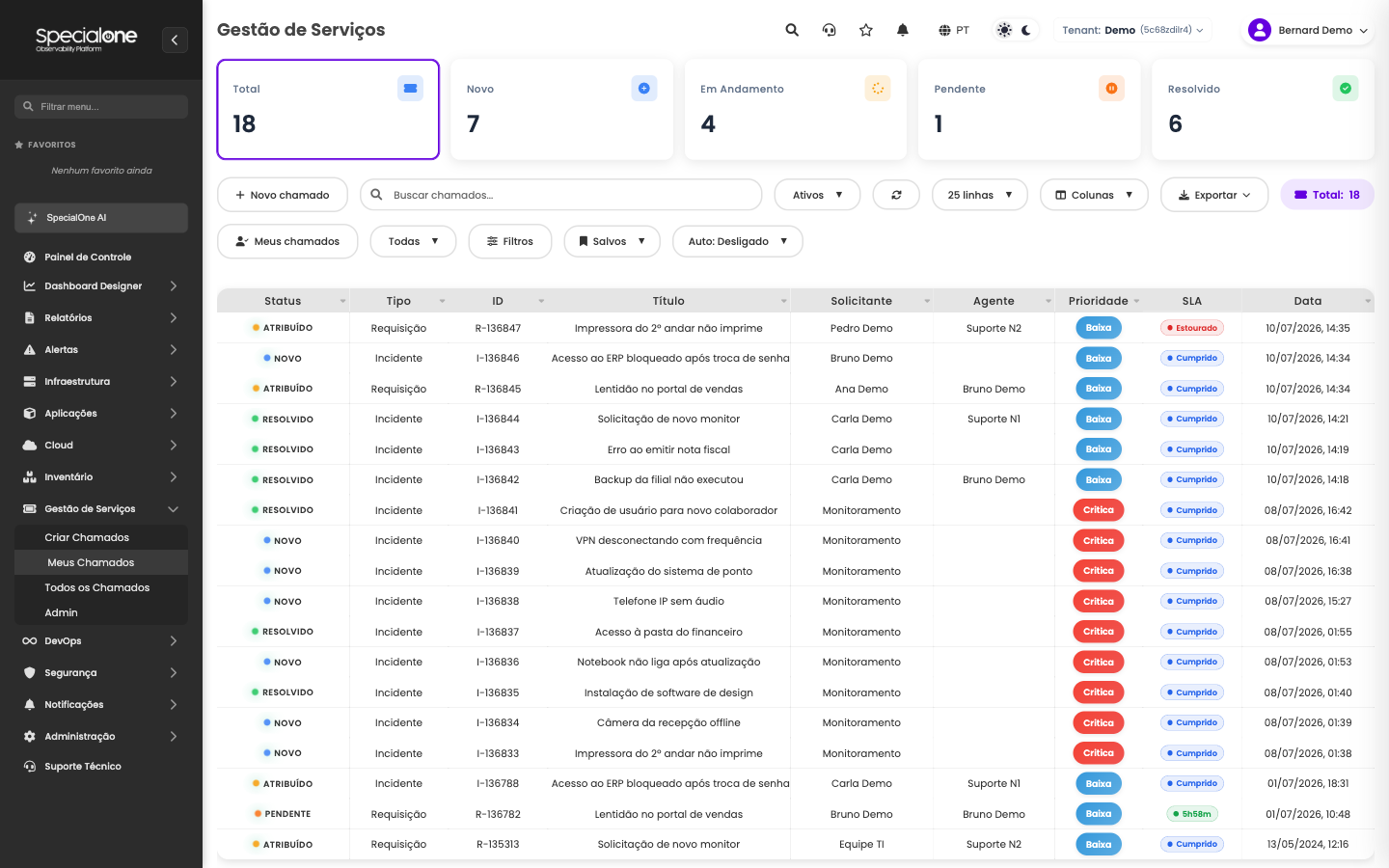Click the Painel de Controle icon
Viewport: 1389px width, 868px height.
30,257
